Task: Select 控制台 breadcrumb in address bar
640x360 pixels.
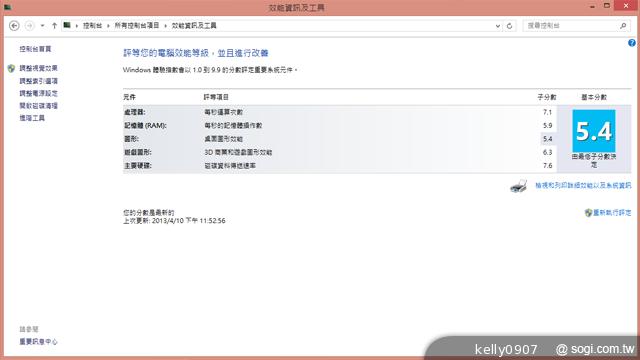Action: tap(92, 25)
